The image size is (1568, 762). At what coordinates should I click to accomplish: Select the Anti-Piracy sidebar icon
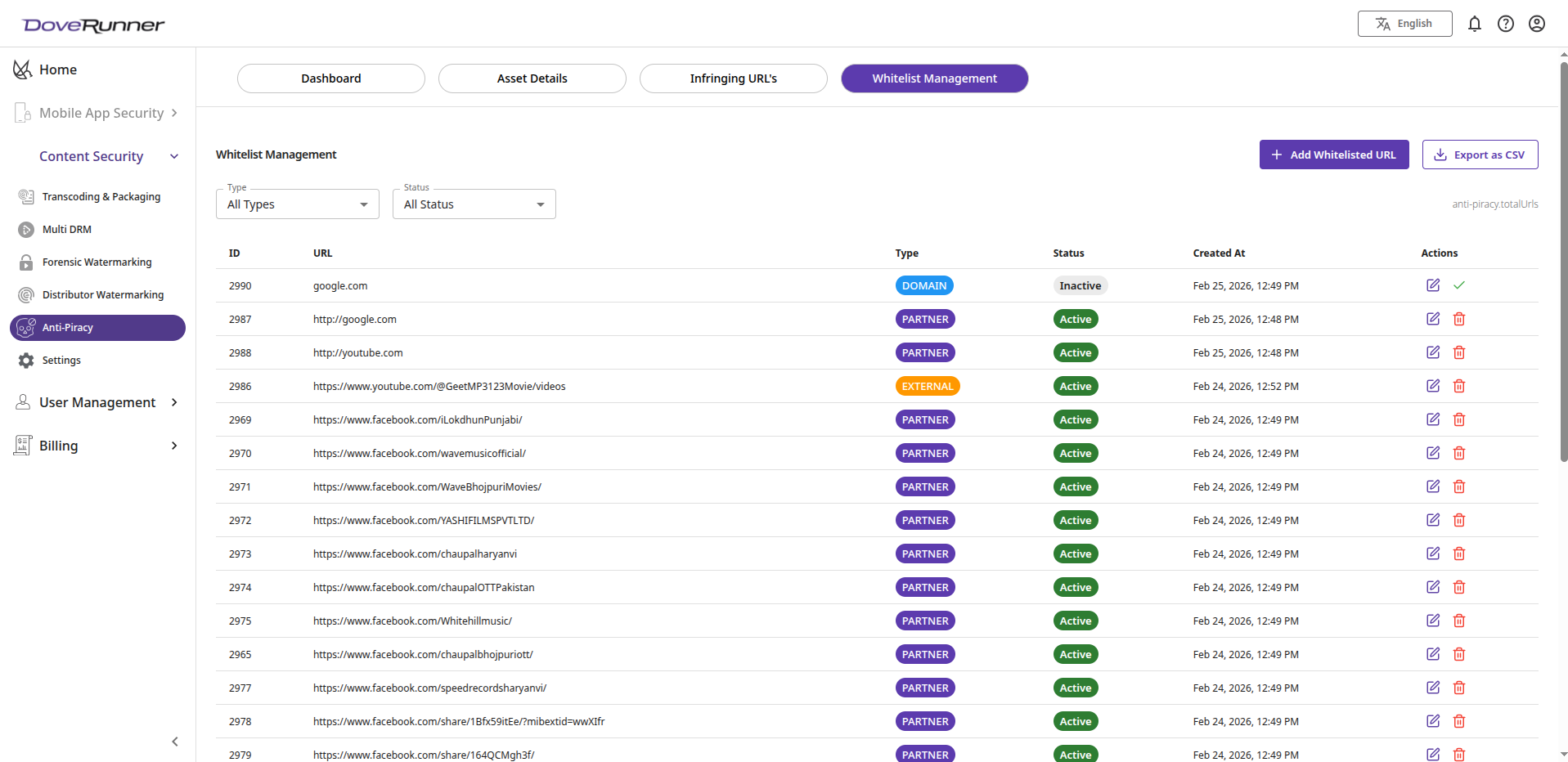pos(25,327)
